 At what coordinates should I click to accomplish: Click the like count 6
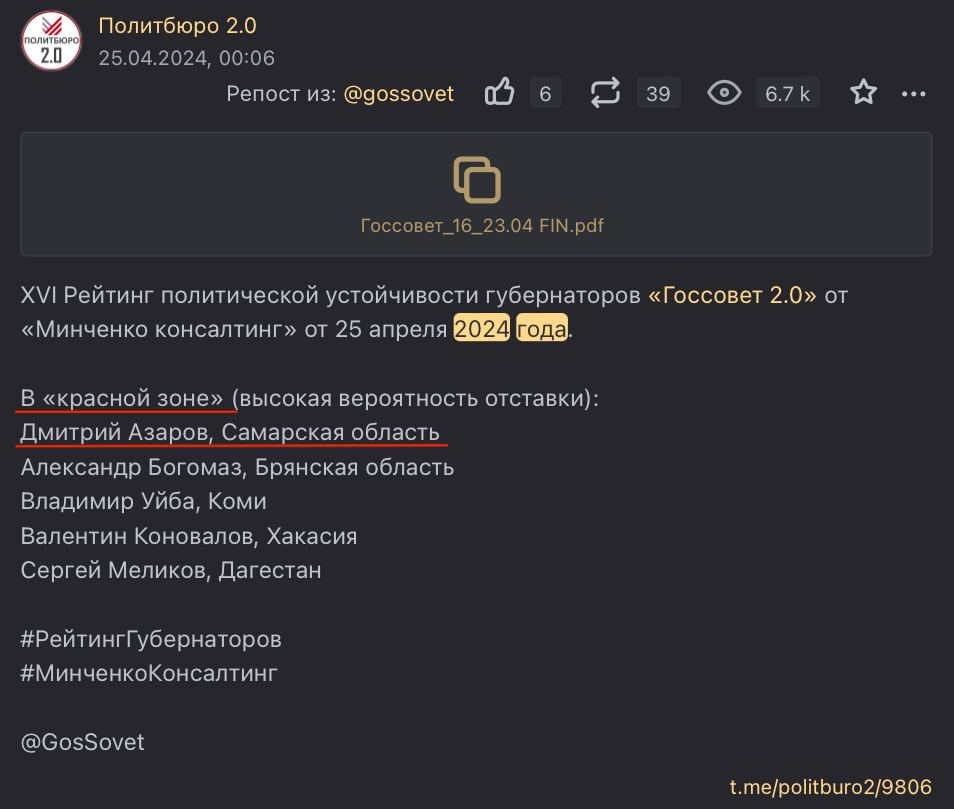545,94
